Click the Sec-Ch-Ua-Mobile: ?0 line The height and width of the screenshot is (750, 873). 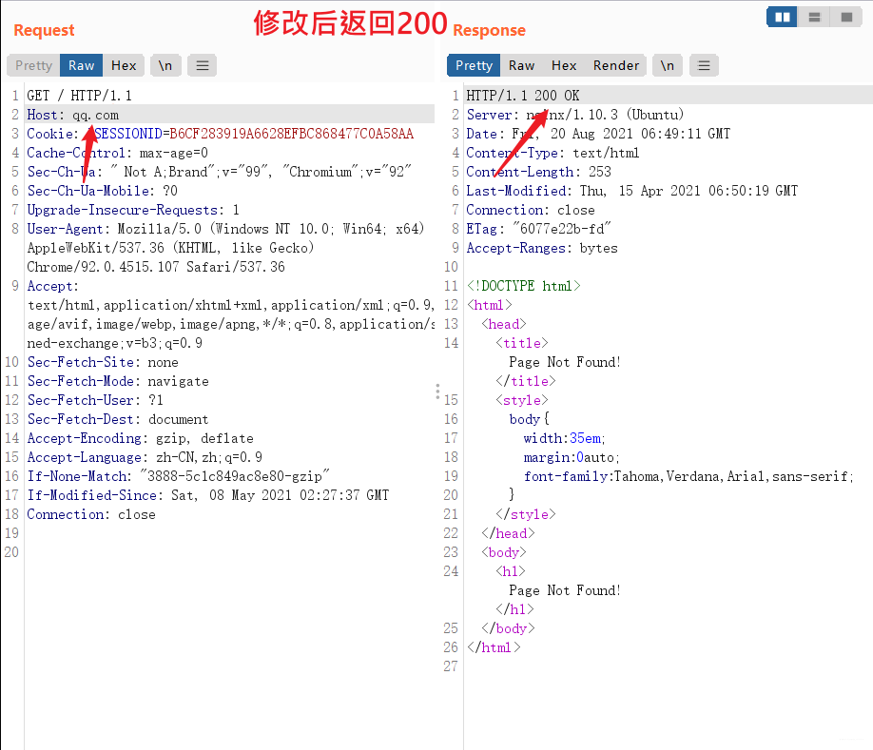coord(102,191)
